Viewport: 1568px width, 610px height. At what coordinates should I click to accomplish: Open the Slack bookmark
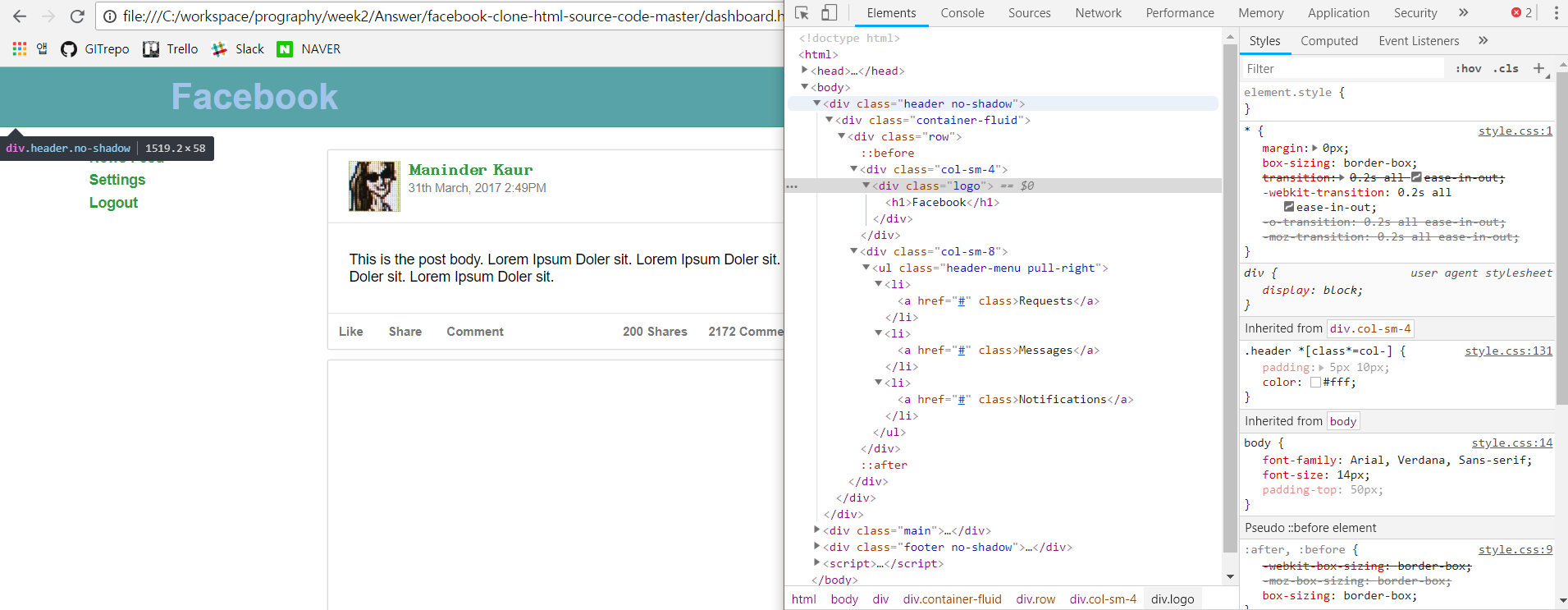[238, 49]
